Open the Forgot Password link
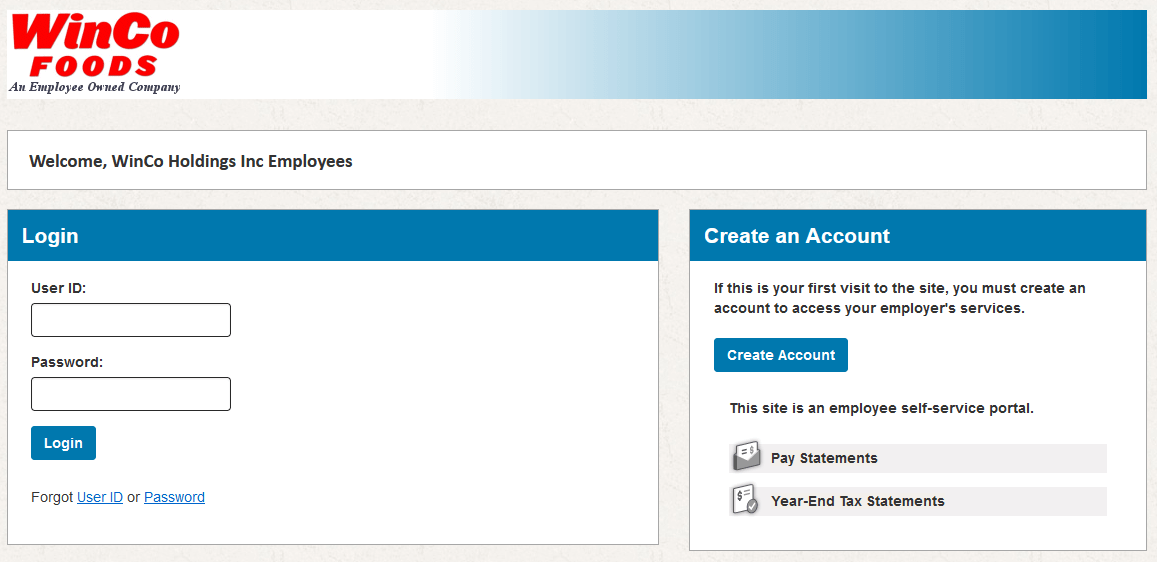This screenshot has height=562, width=1157. point(174,497)
